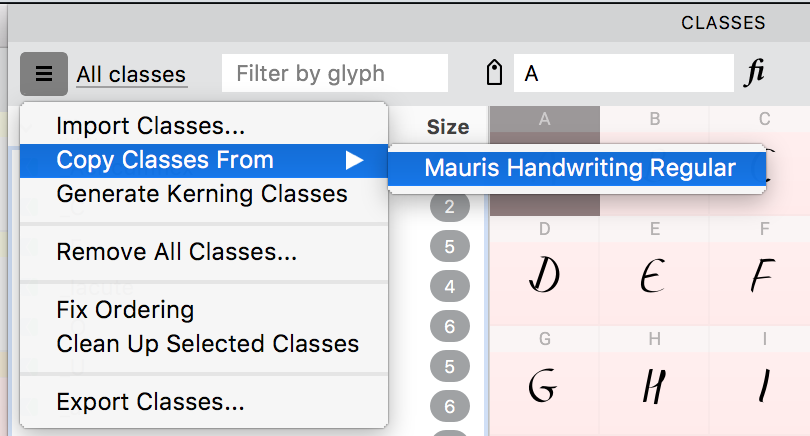Select the glyph G cell
810x436 pixels.
point(545,380)
